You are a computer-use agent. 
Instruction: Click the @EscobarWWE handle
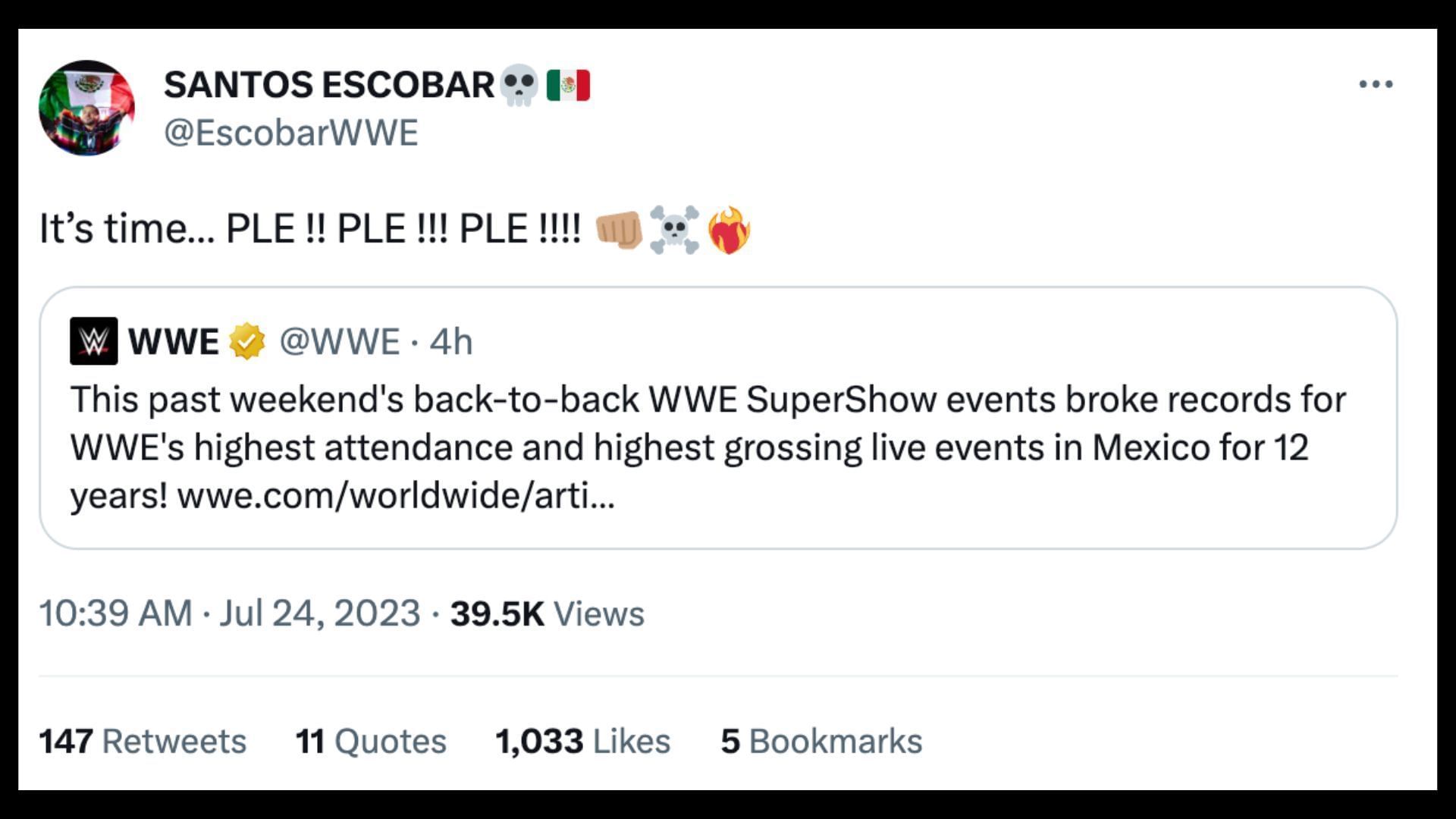pyautogui.click(x=291, y=133)
